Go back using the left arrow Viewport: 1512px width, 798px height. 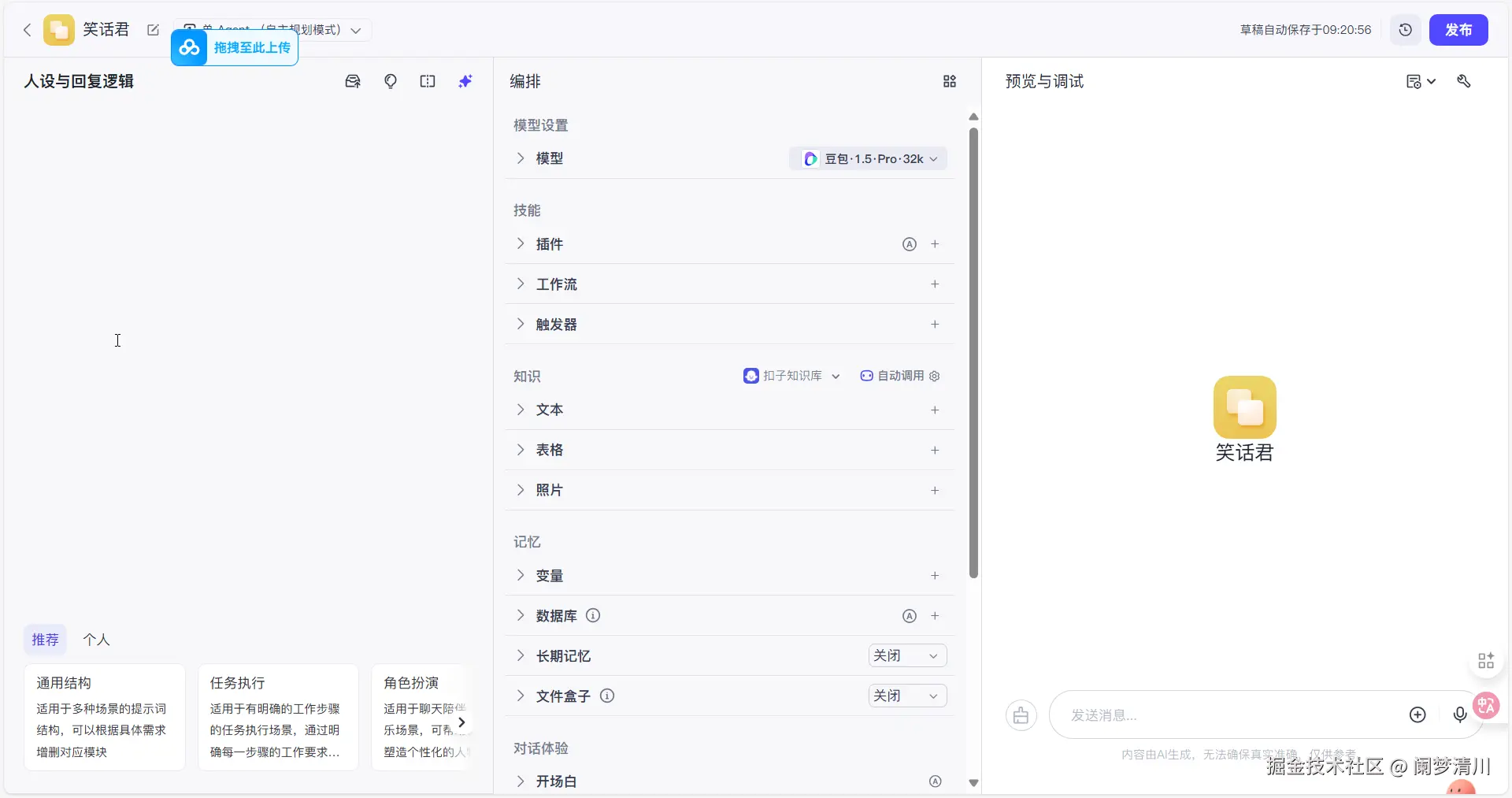tap(27, 30)
